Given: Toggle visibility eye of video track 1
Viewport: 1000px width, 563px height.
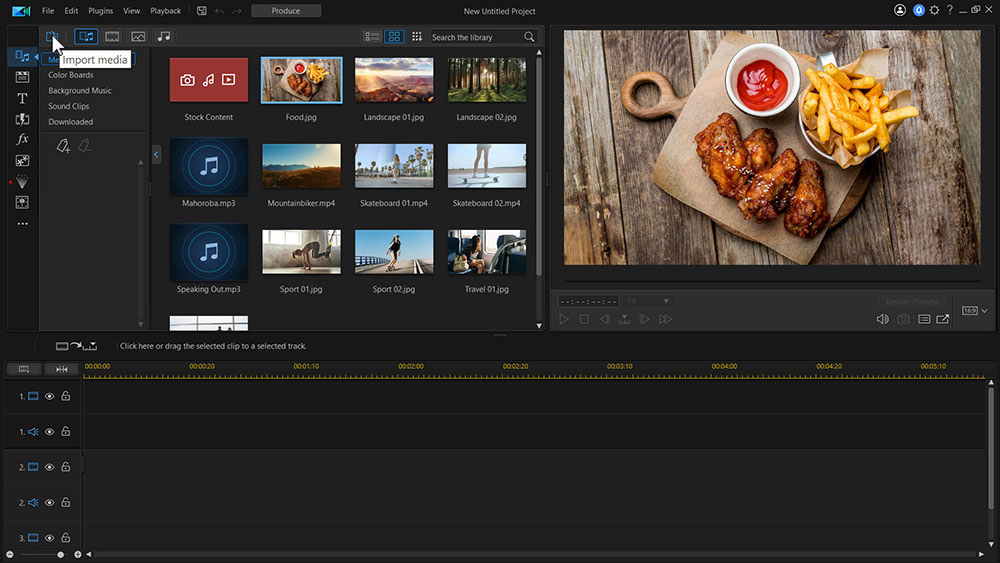Looking at the screenshot, I should point(49,397).
